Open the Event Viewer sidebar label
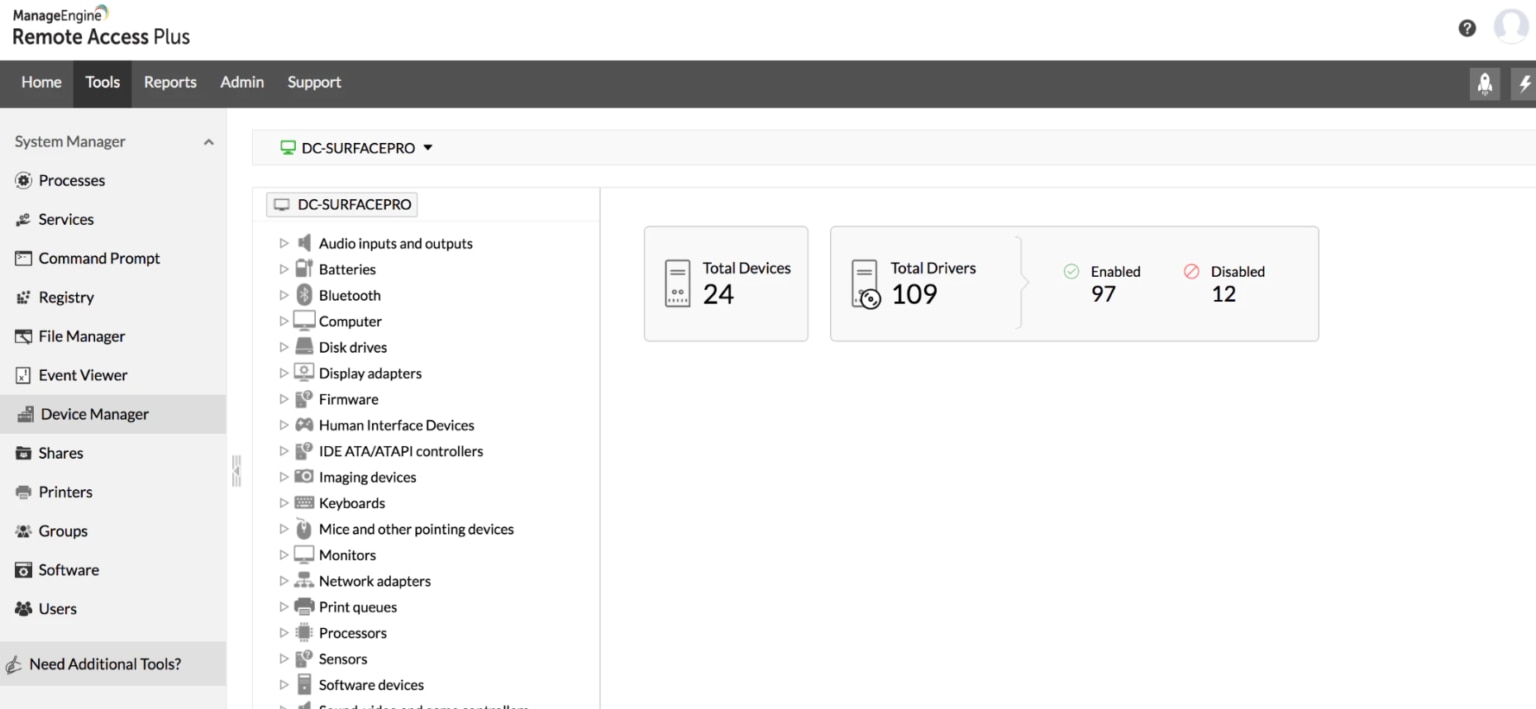The image size is (1536, 709). (83, 375)
